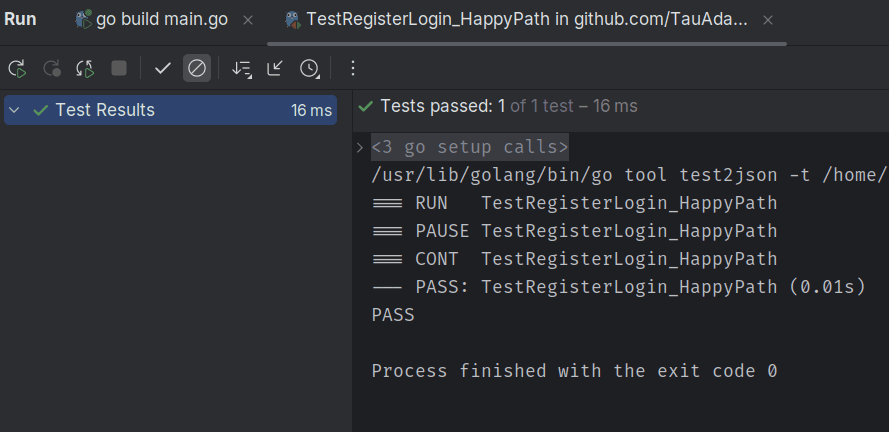Viewport: 889px width, 432px height.
Task: Click Rerun Failed Tests icon
Action: 51,68
